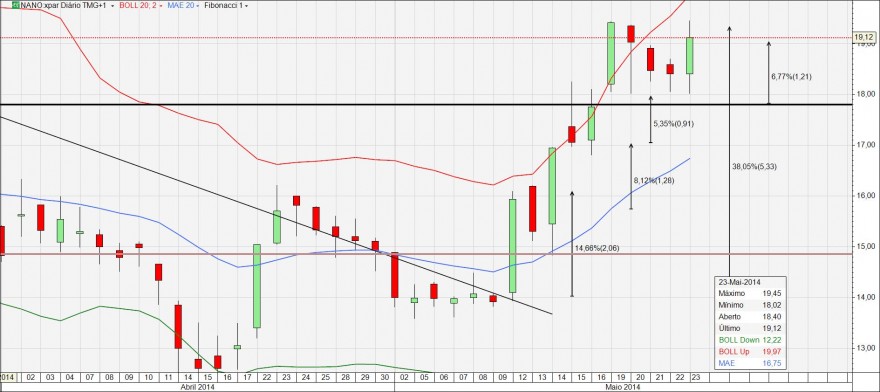Click the Mínimo 18,02 row
The image size is (880, 392).
[750, 305]
